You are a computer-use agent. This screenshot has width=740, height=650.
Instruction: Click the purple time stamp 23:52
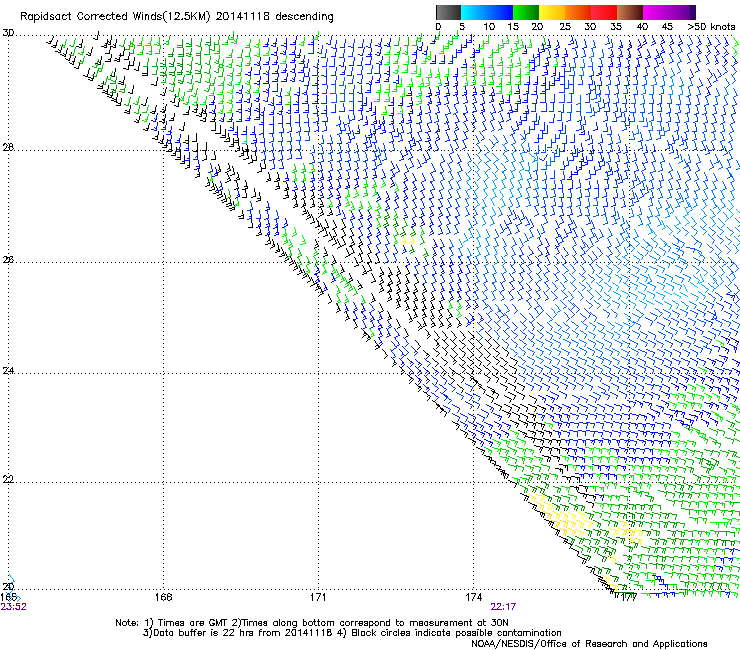pos(13,607)
